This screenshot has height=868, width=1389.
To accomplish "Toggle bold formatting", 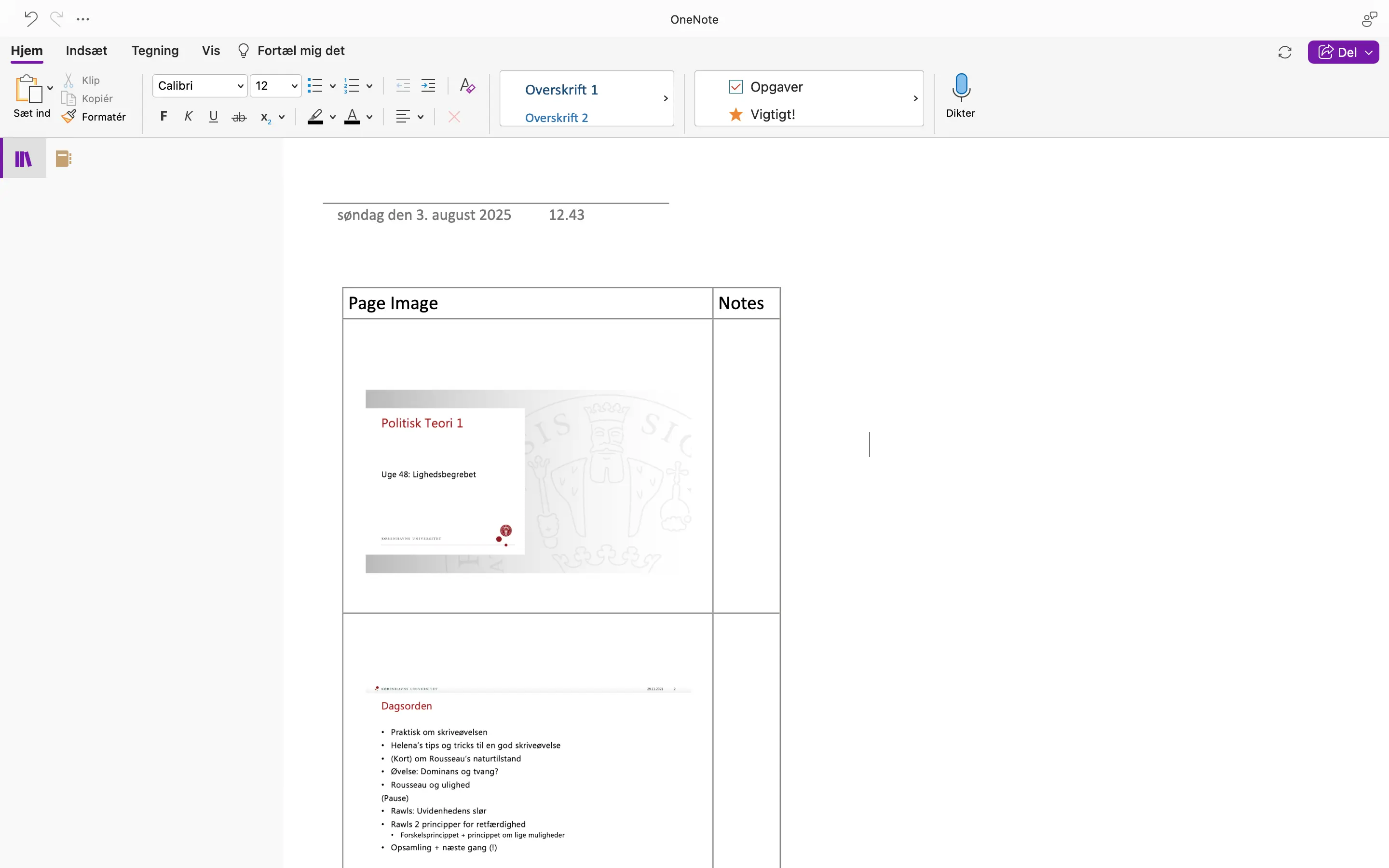I will pos(163,117).
